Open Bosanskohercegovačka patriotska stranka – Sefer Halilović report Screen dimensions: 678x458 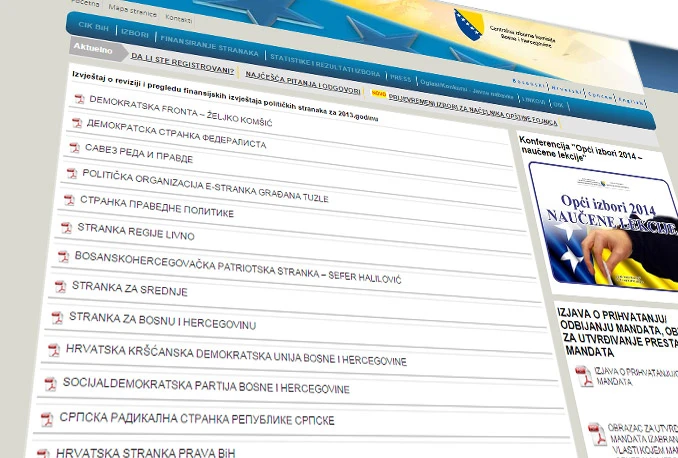pos(238,267)
